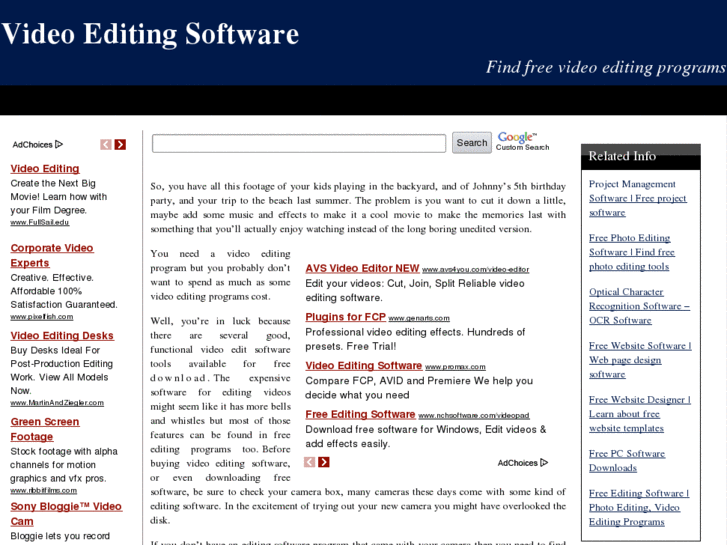Click the paragraph starting 'You need a video editing'
This screenshot has width=727, height=545.
point(220,275)
